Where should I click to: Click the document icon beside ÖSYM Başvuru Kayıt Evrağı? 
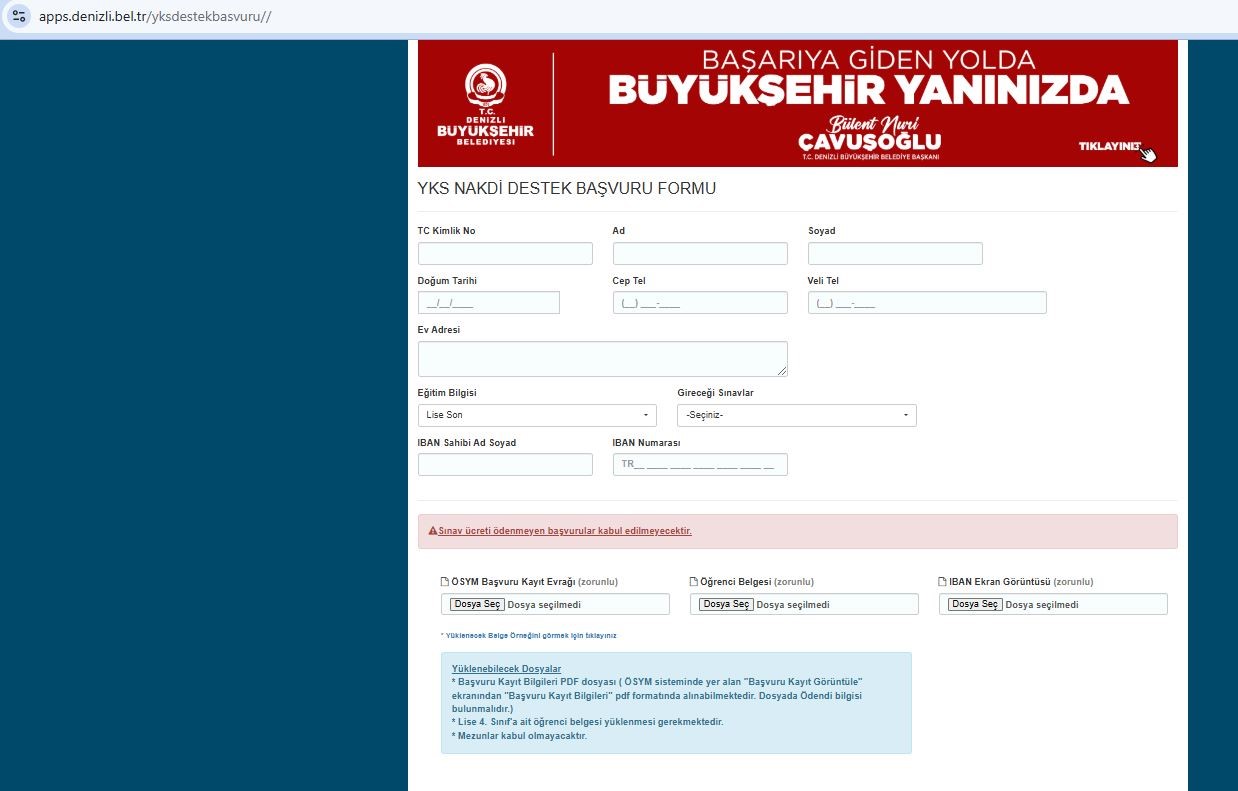click(x=446, y=580)
